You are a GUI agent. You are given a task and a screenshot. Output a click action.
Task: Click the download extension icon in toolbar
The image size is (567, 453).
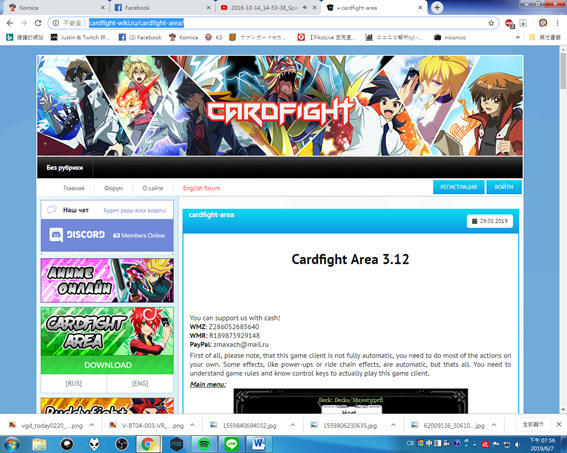[x=523, y=23]
